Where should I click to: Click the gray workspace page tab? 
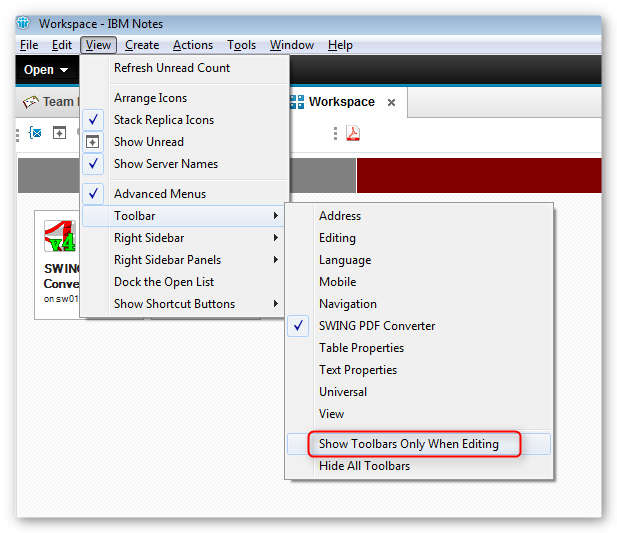pos(322,175)
